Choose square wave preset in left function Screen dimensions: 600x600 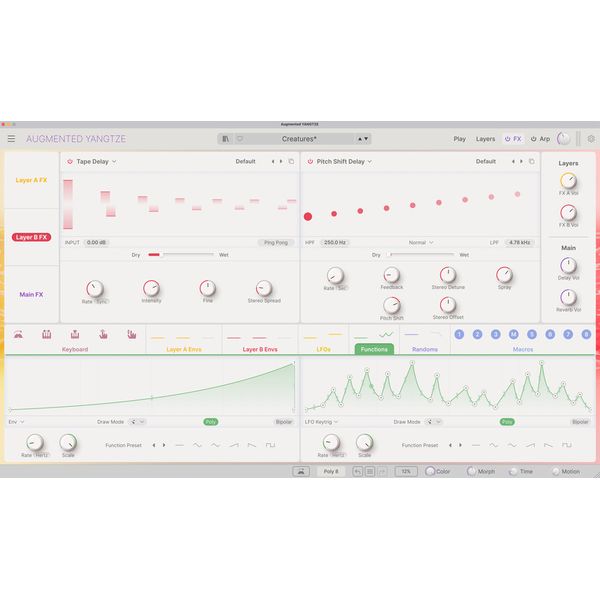(x=270, y=445)
